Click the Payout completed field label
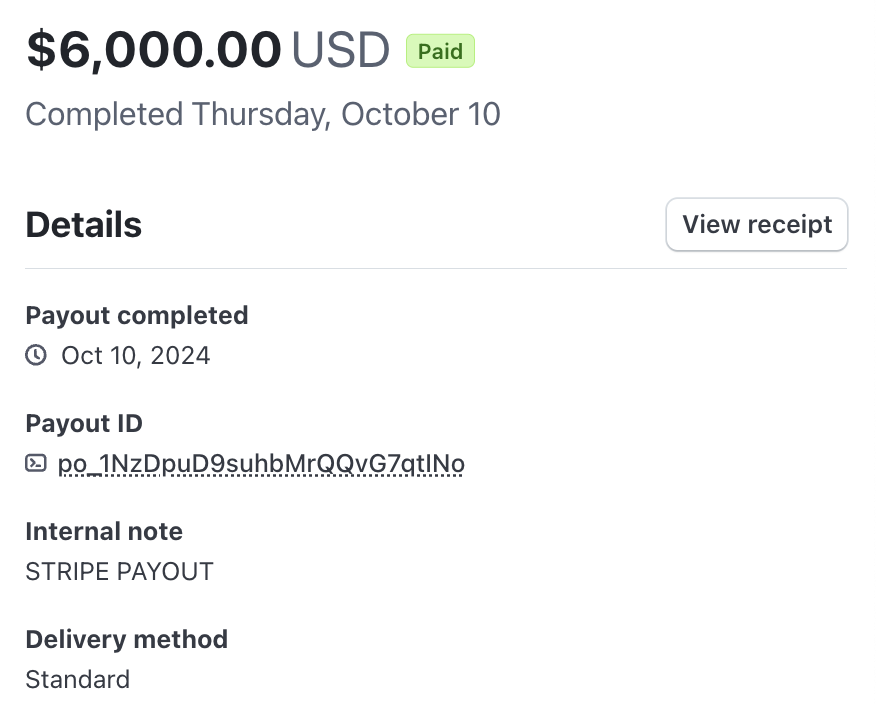Image resolution: width=876 pixels, height=704 pixels. pyautogui.click(x=137, y=316)
